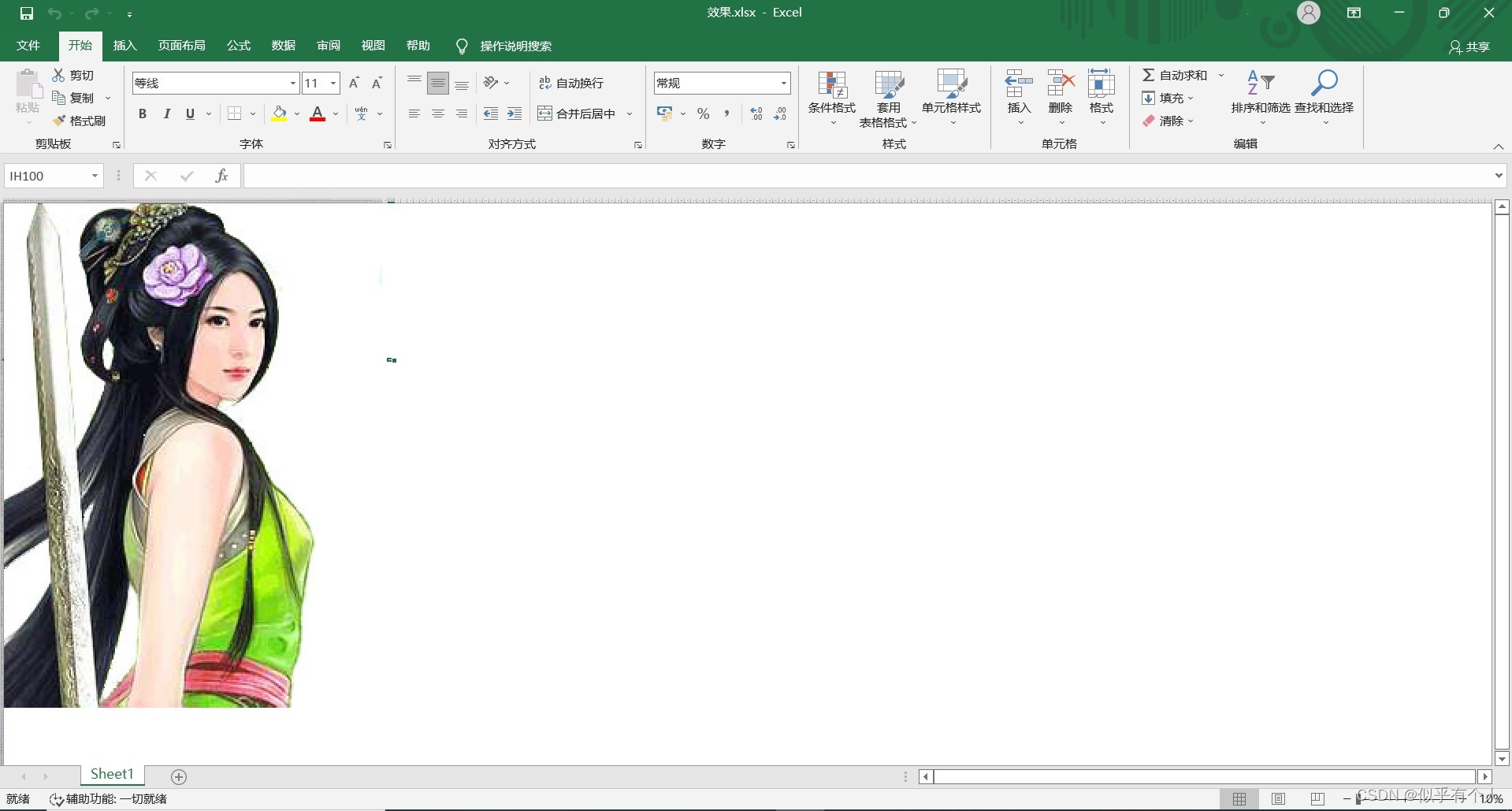Switch to the 插入 ribbon tab
The image size is (1512, 811).
(x=124, y=46)
